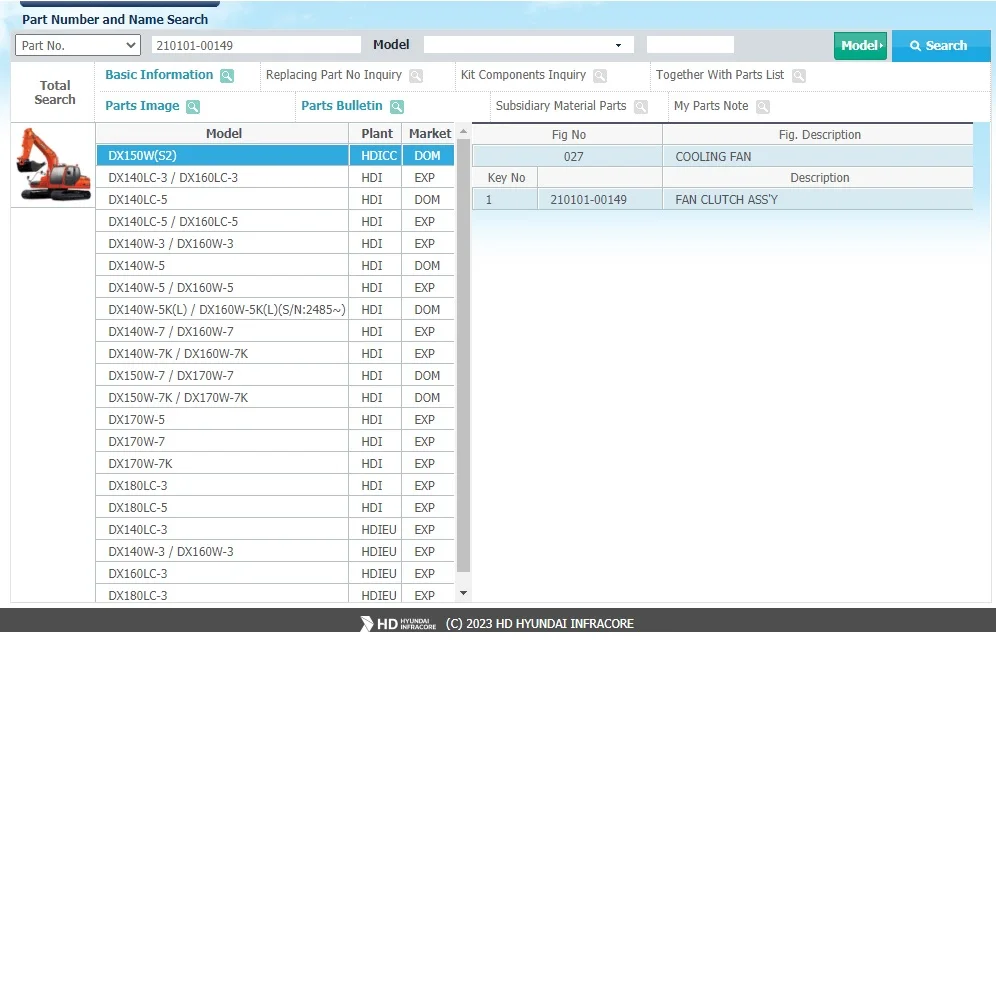Click the Plant column header

pyautogui.click(x=376, y=133)
